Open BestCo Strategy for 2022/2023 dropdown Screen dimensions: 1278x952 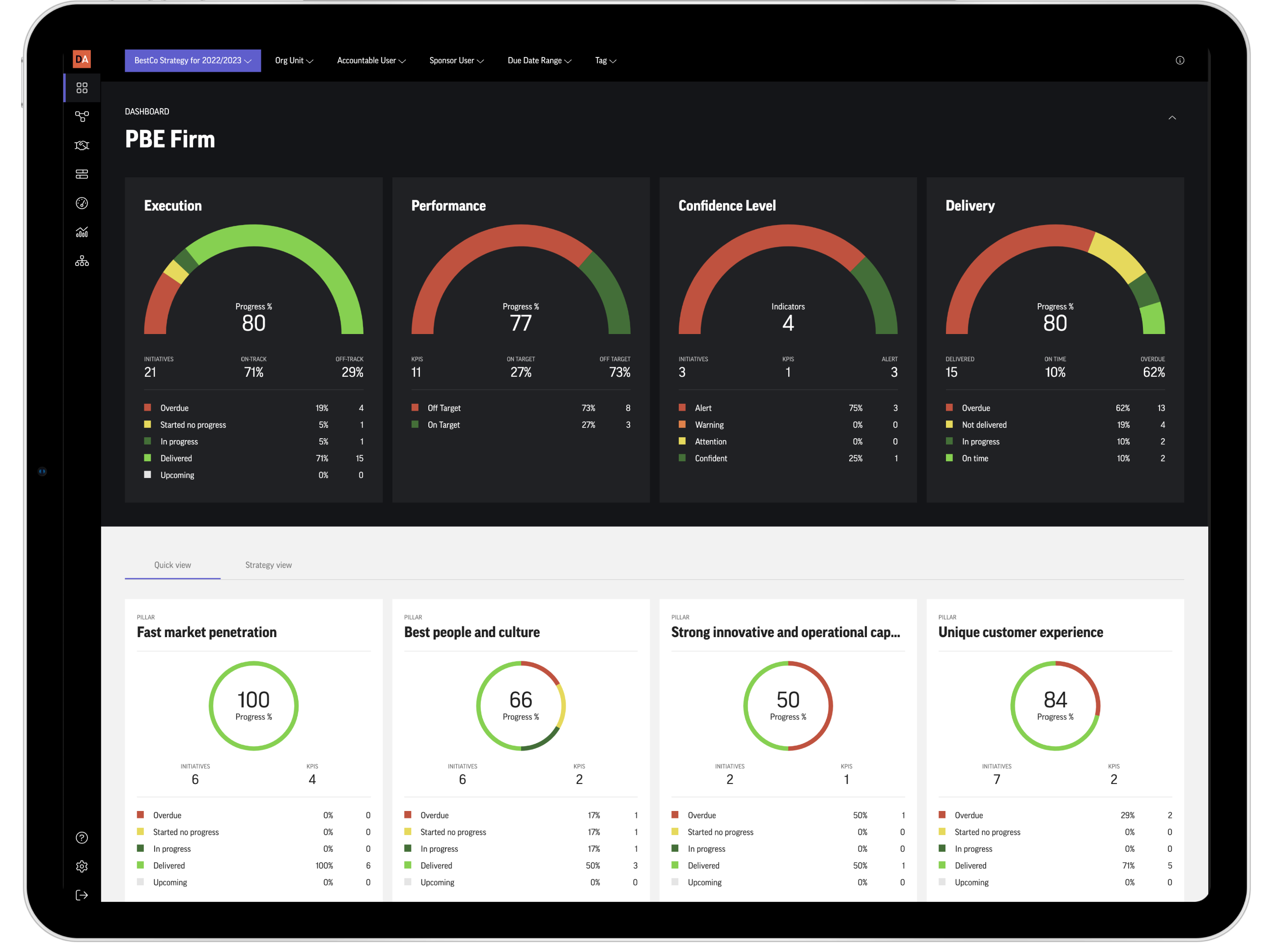193,60
